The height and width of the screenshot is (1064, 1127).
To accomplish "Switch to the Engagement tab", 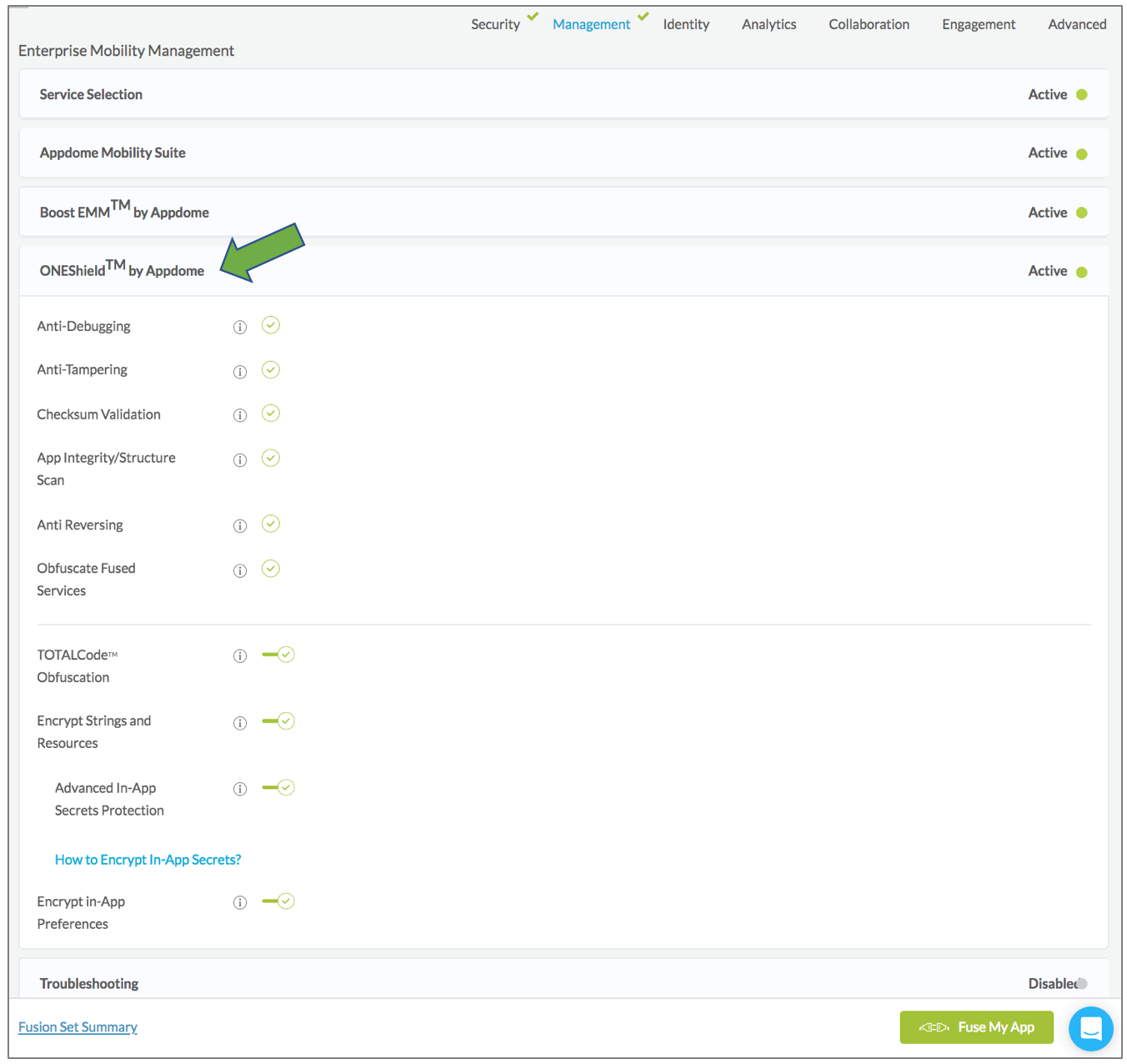I will pos(979,24).
